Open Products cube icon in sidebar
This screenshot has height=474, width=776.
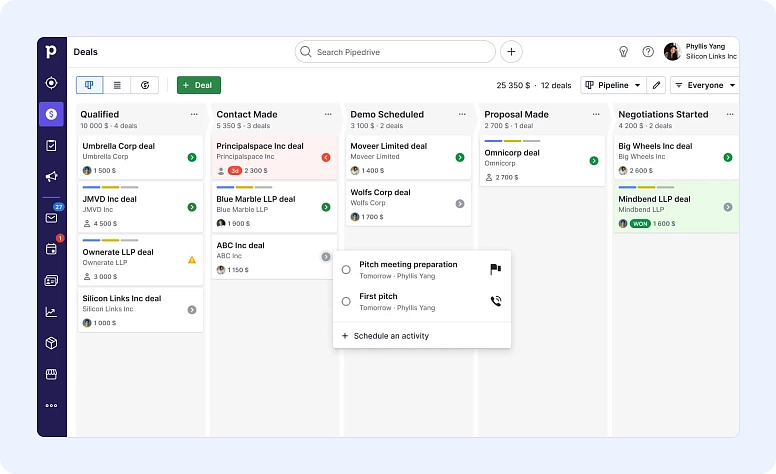point(51,343)
